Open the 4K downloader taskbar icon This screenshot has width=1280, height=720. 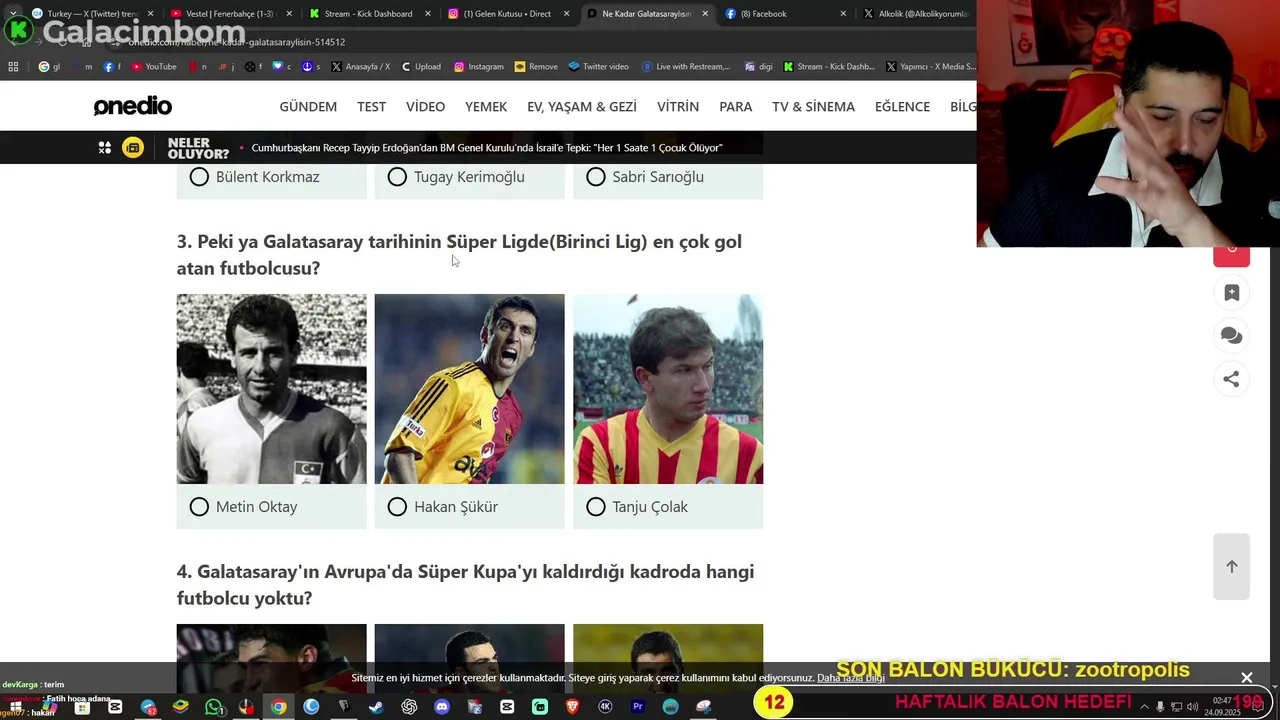[x=605, y=707]
